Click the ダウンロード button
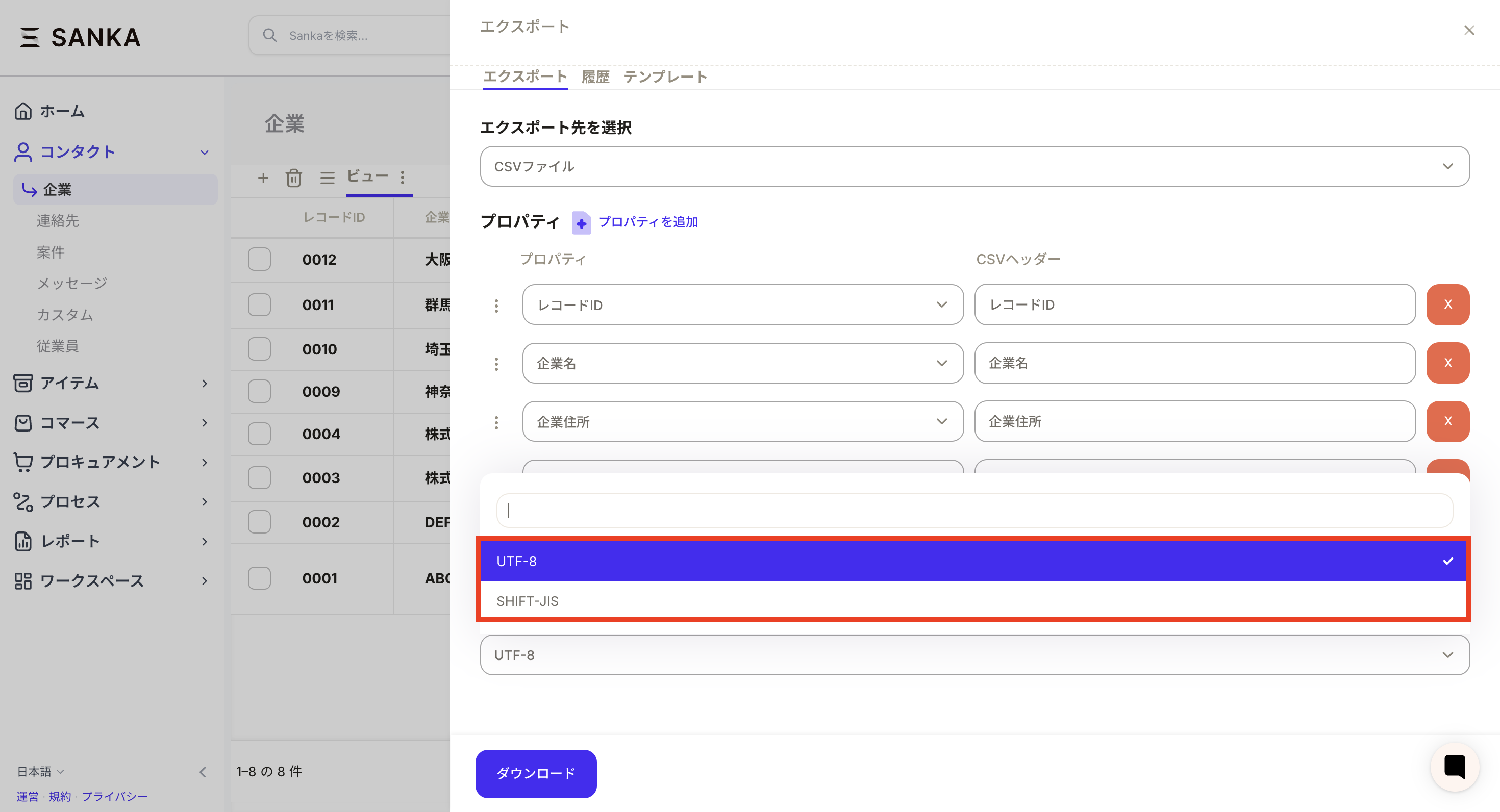The image size is (1500, 812). [x=535, y=774]
